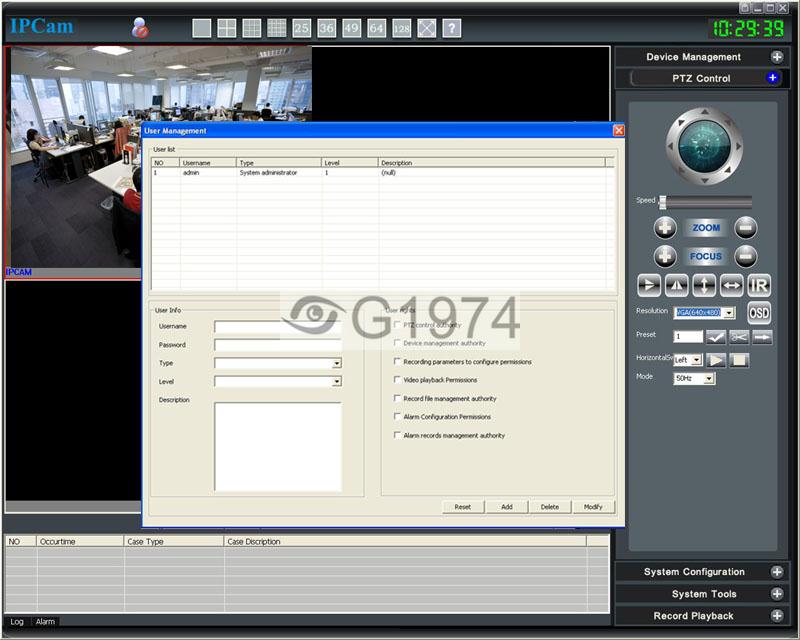
Task: Check Alarm Configuration Permissions
Action: coord(397,416)
